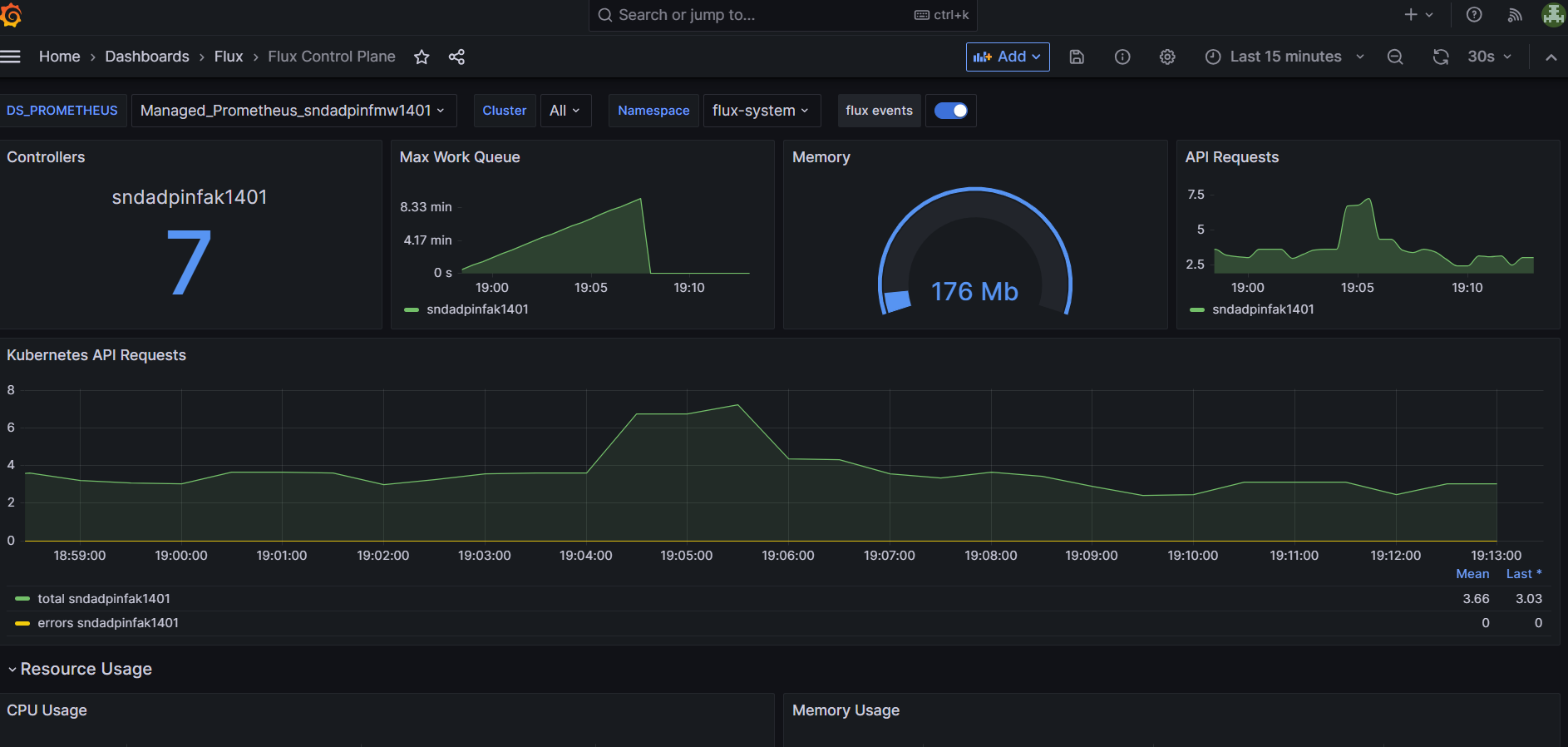Open the Namespace flux-system dropdown
This screenshot has height=747, width=1568.
(761, 111)
